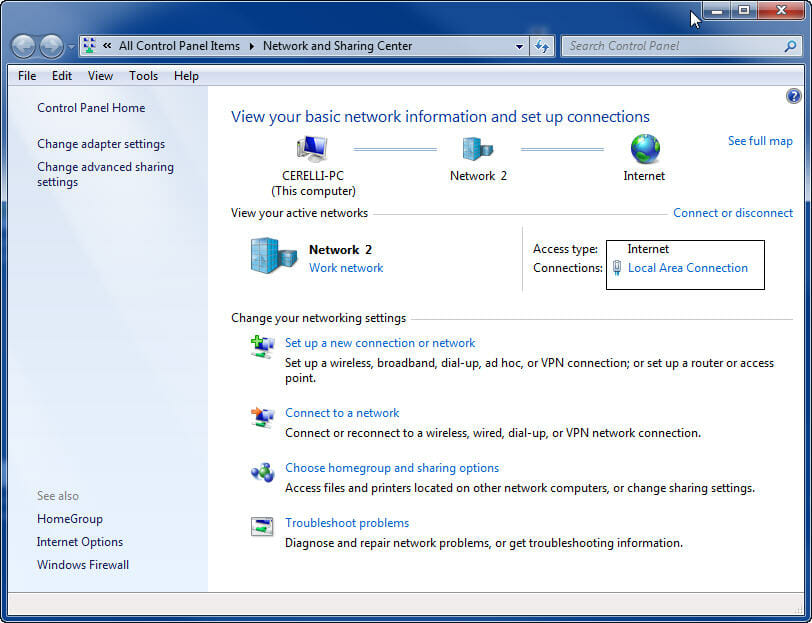Click the CERELLI-PC computer icon
This screenshot has width=812, height=623.
(x=312, y=149)
